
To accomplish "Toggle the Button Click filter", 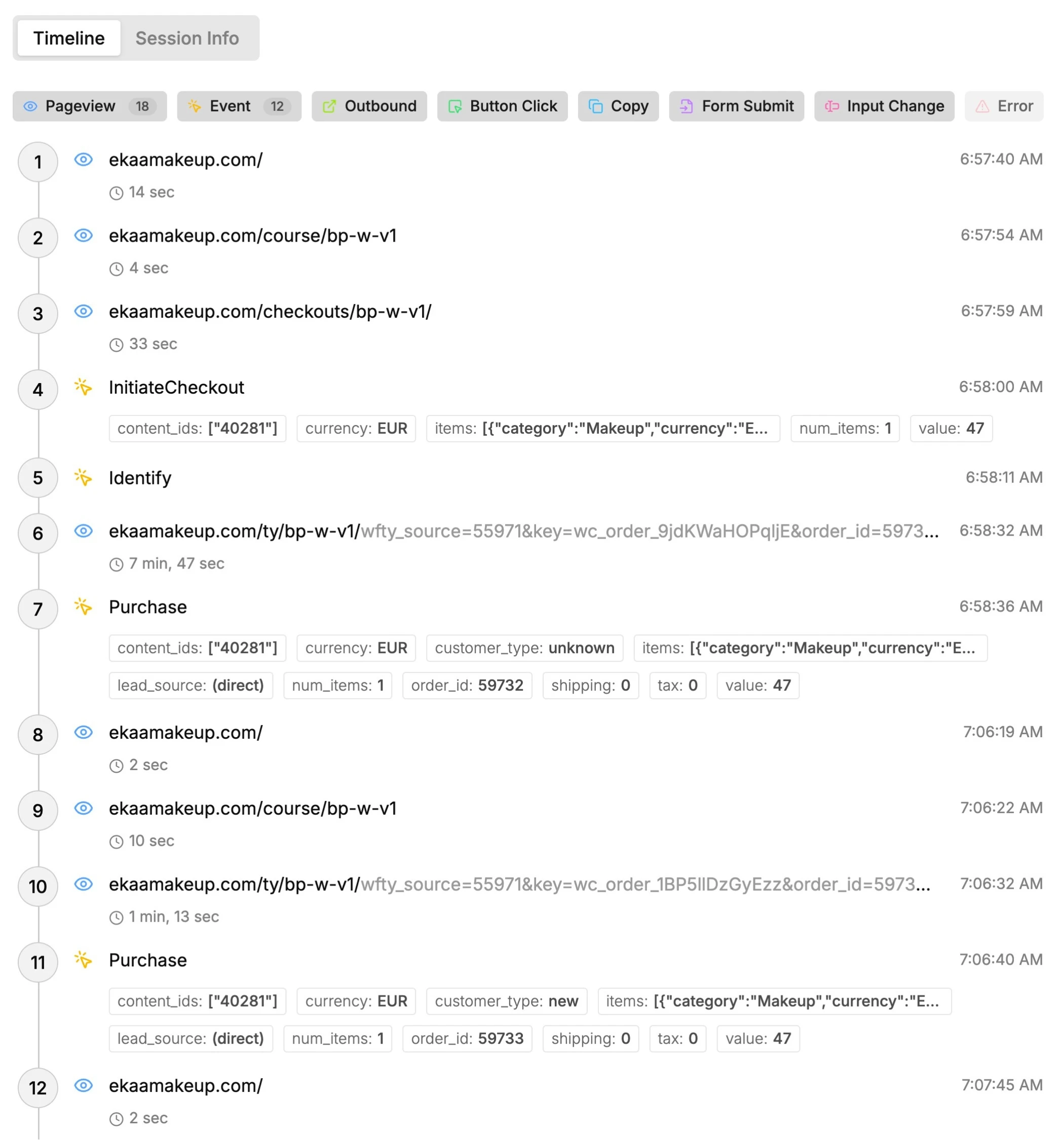I will tap(503, 106).
